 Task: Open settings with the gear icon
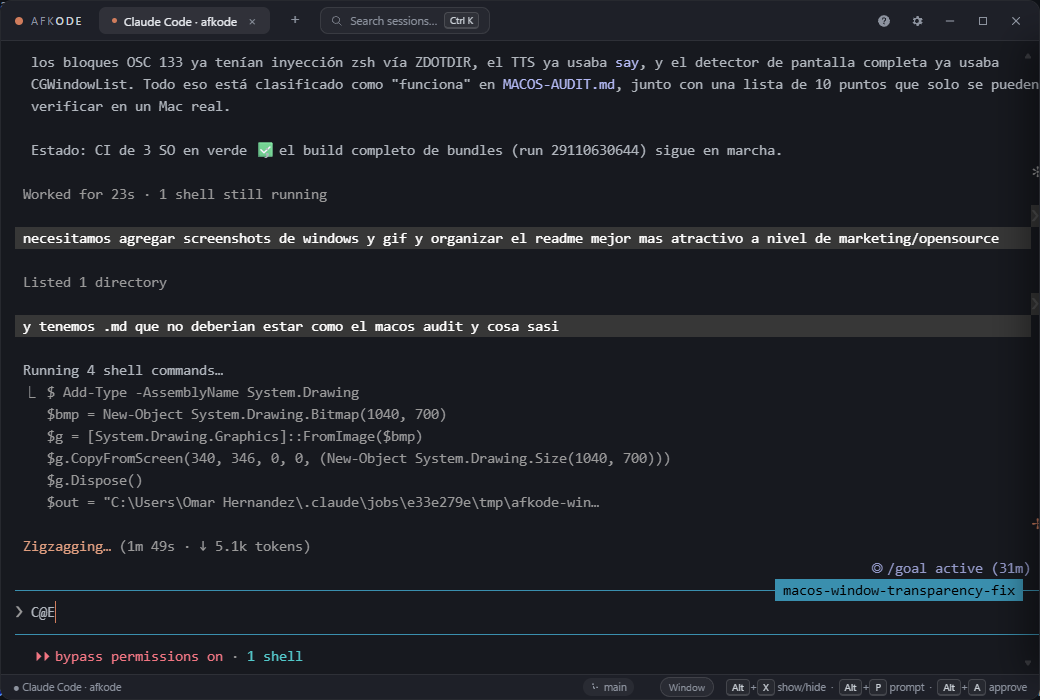click(x=917, y=21)
